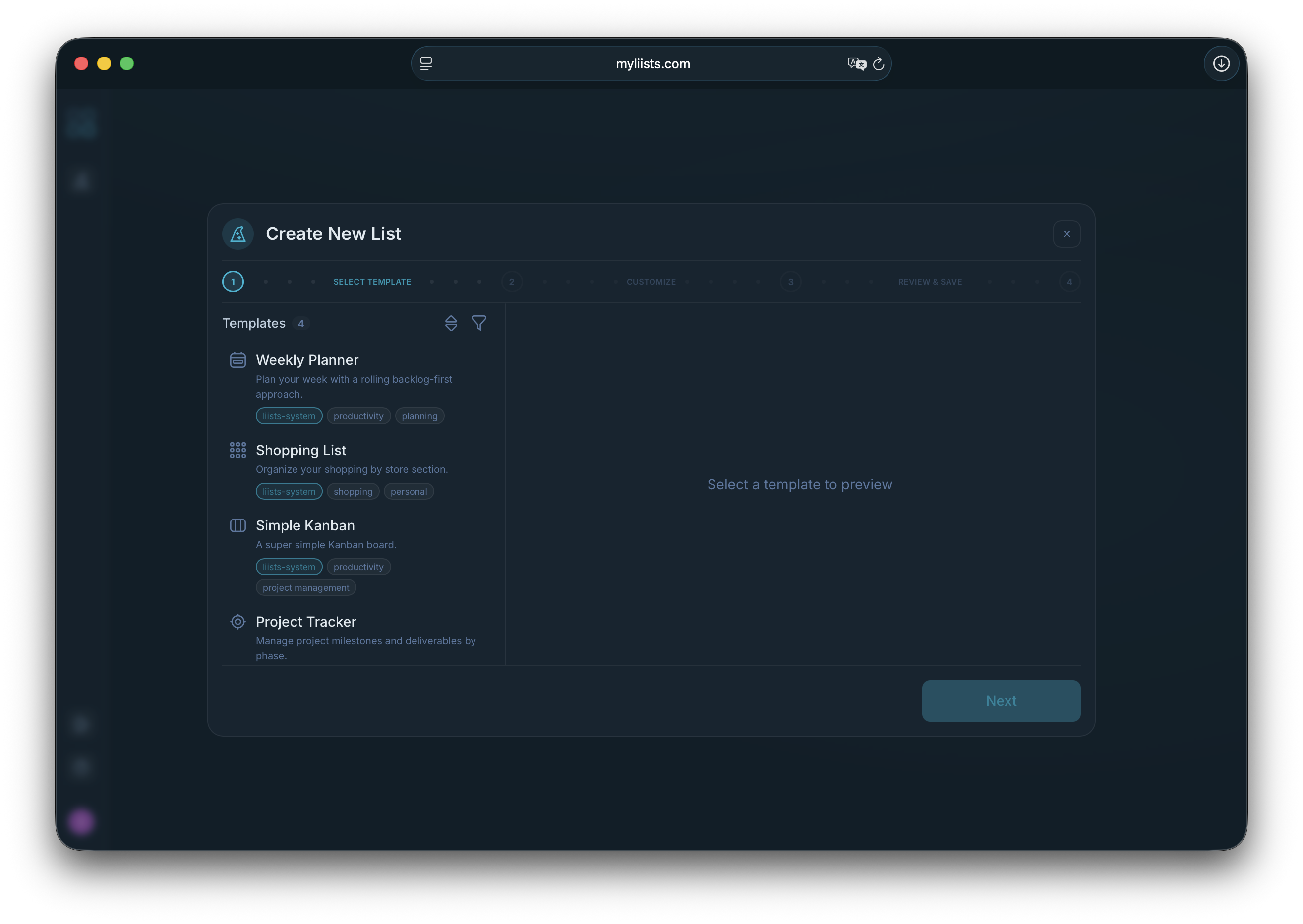Select the Weekly Planner calendar icon
The image size is (1303, 924).
tap(237, 359)
